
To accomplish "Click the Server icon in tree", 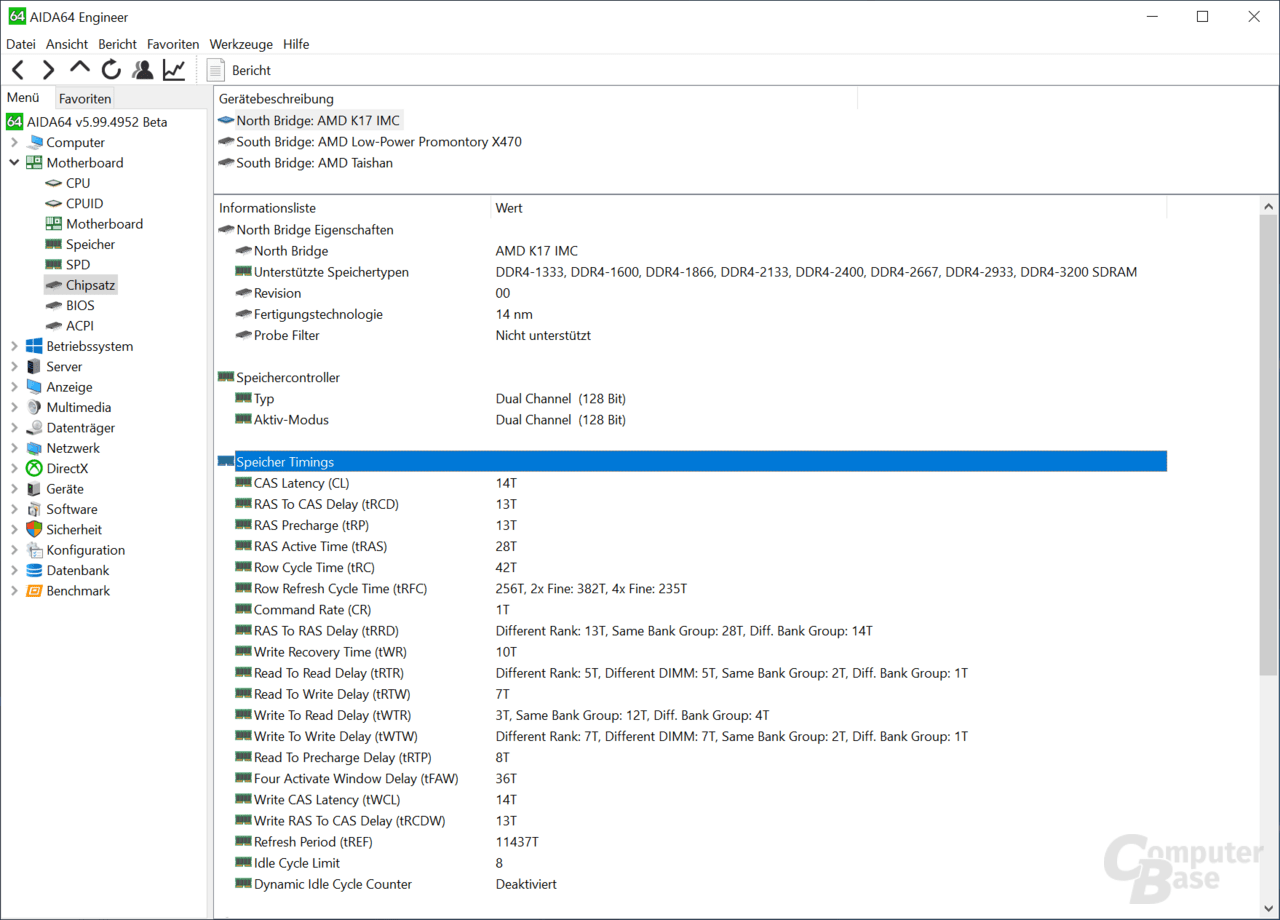I will pyautogui.click(x=34, y=367).
